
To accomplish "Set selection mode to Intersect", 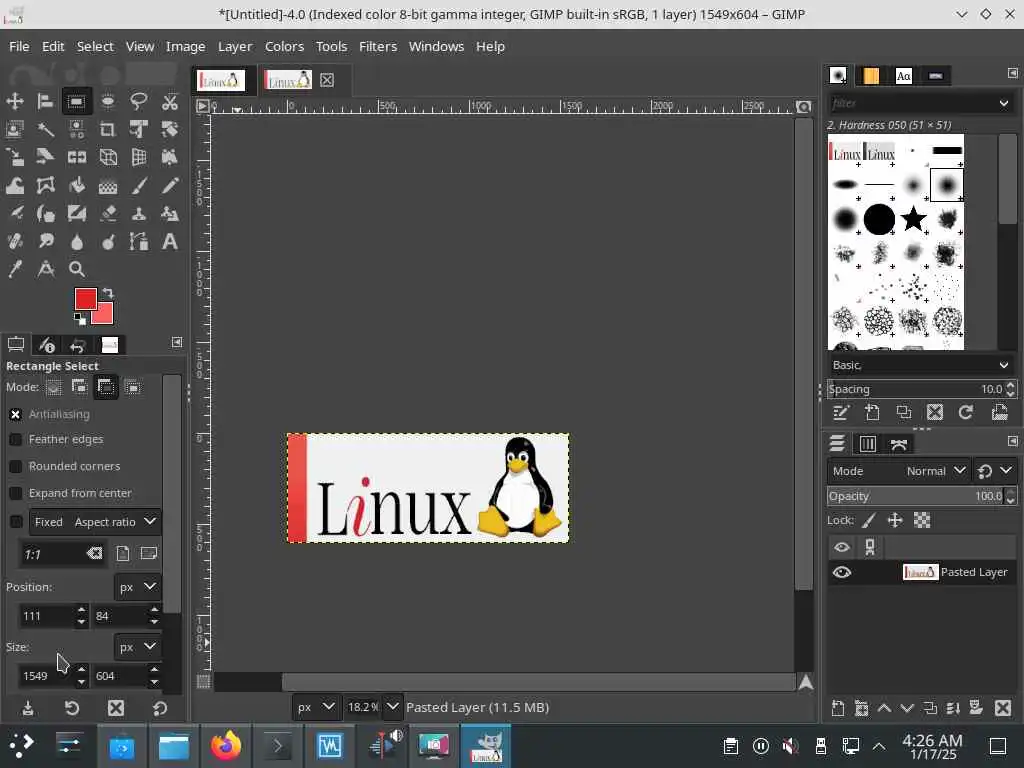I will (133, 387).
